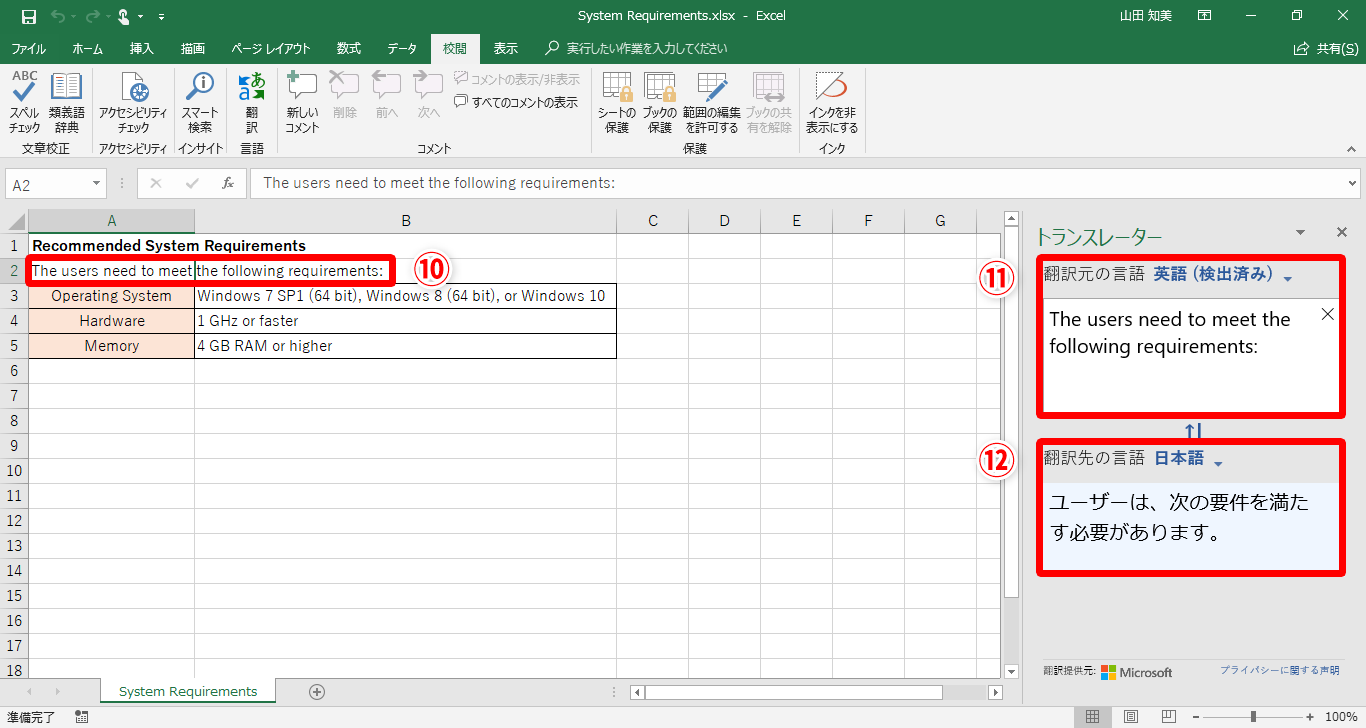Screen dimensions: 1366x728
Task: Insert a new comment (新しいコメント)
Action: 302,102
